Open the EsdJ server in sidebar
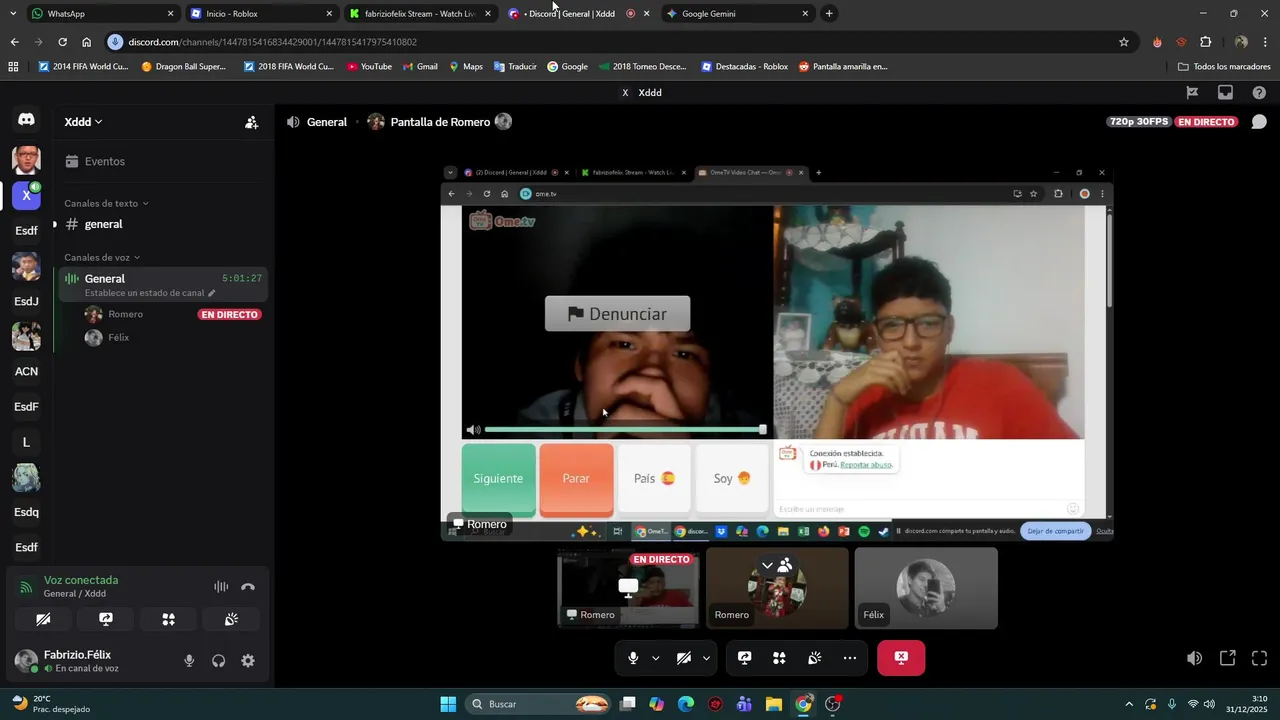This screenshot has width=1280, height=720. click(26, 301)
